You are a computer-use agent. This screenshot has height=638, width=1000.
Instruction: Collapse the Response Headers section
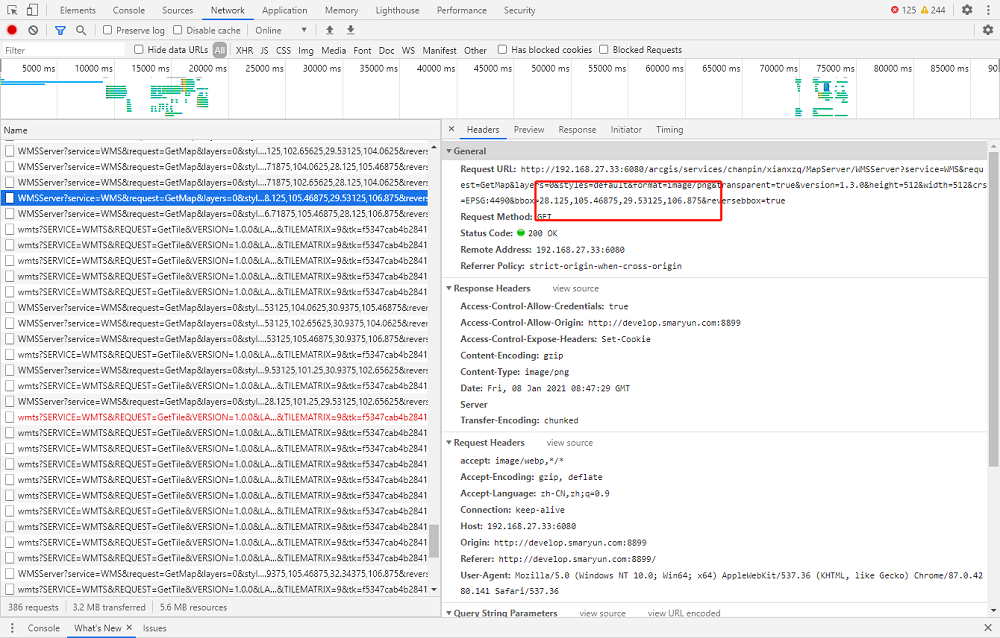(449, 288)
